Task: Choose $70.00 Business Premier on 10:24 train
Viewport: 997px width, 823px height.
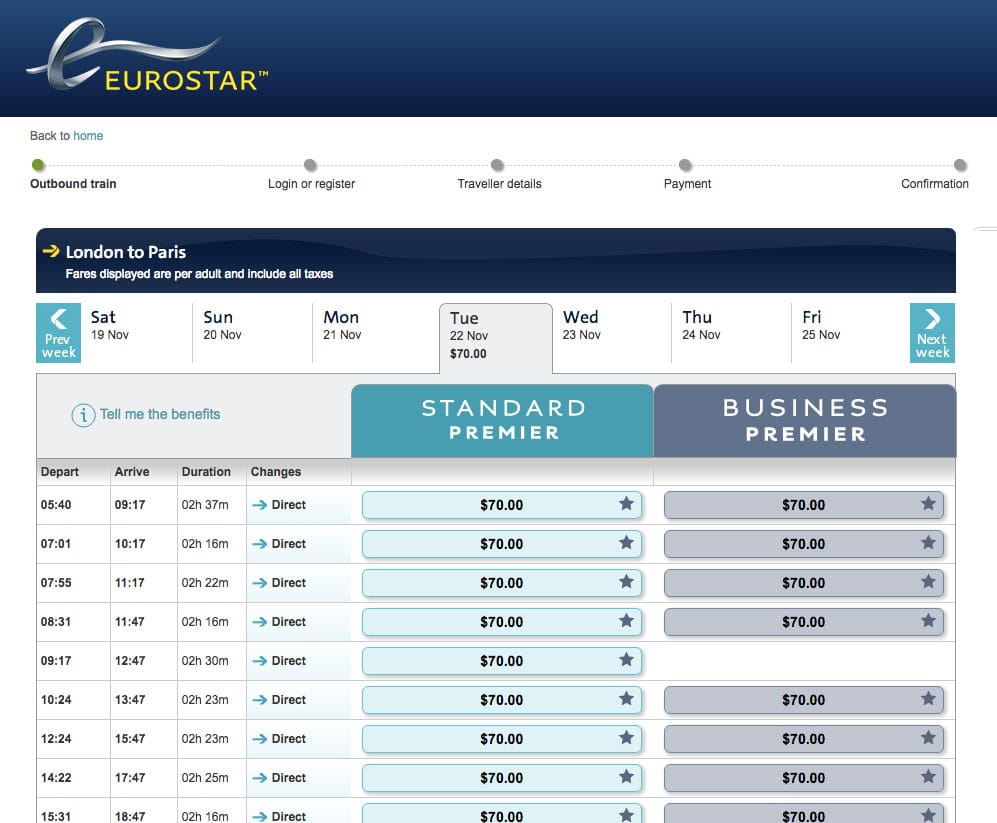Action: [804, 700]
